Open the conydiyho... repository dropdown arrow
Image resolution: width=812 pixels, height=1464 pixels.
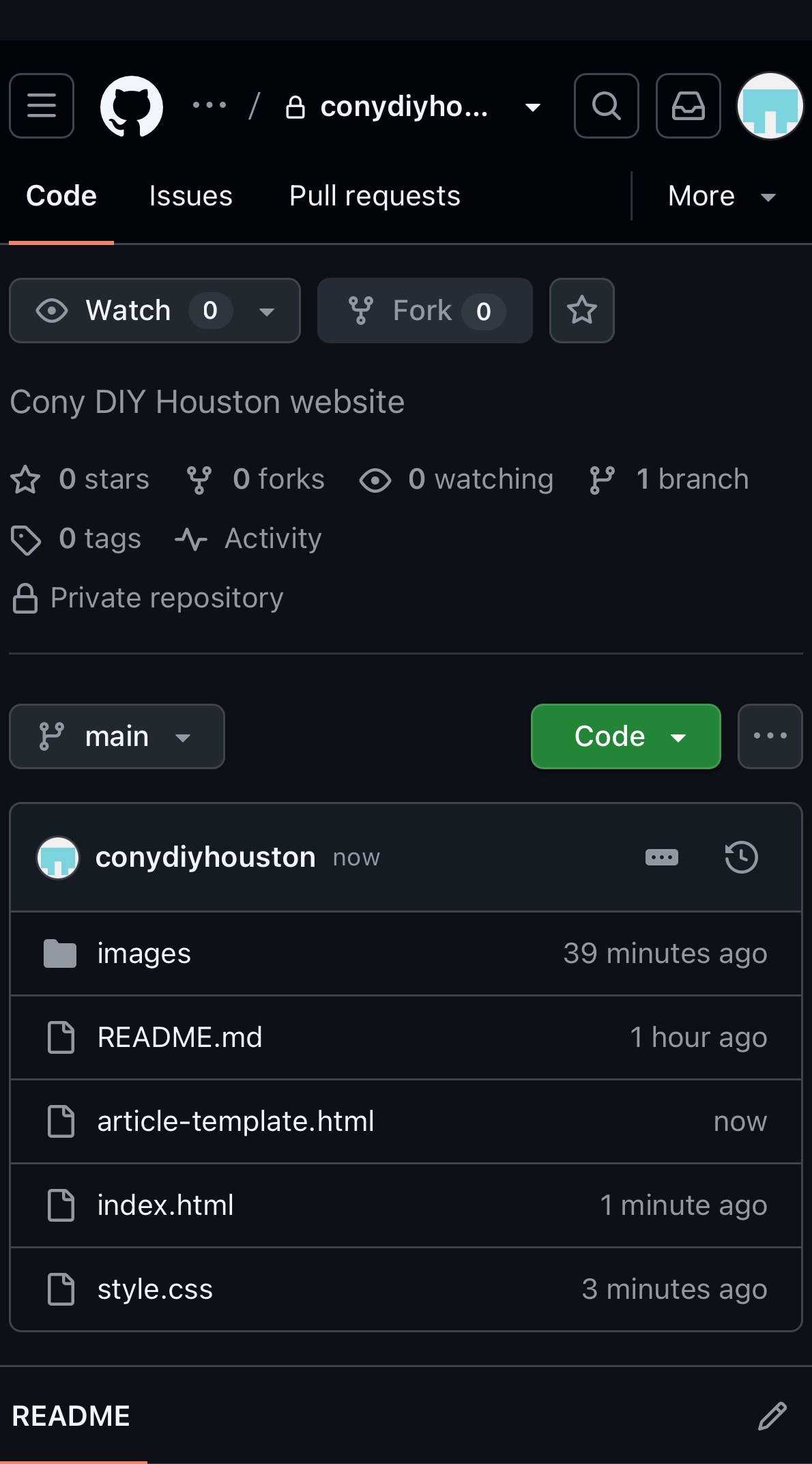pos(533,107)
